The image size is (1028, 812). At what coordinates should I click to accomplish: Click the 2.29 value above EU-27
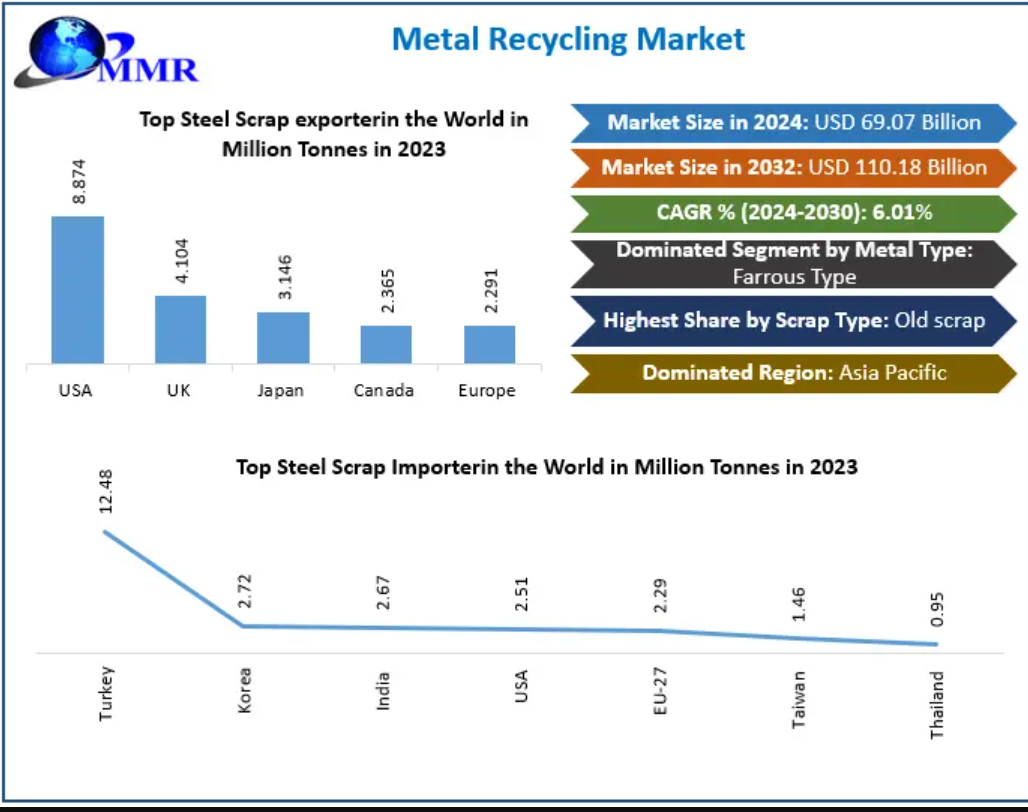coord(659,597)
